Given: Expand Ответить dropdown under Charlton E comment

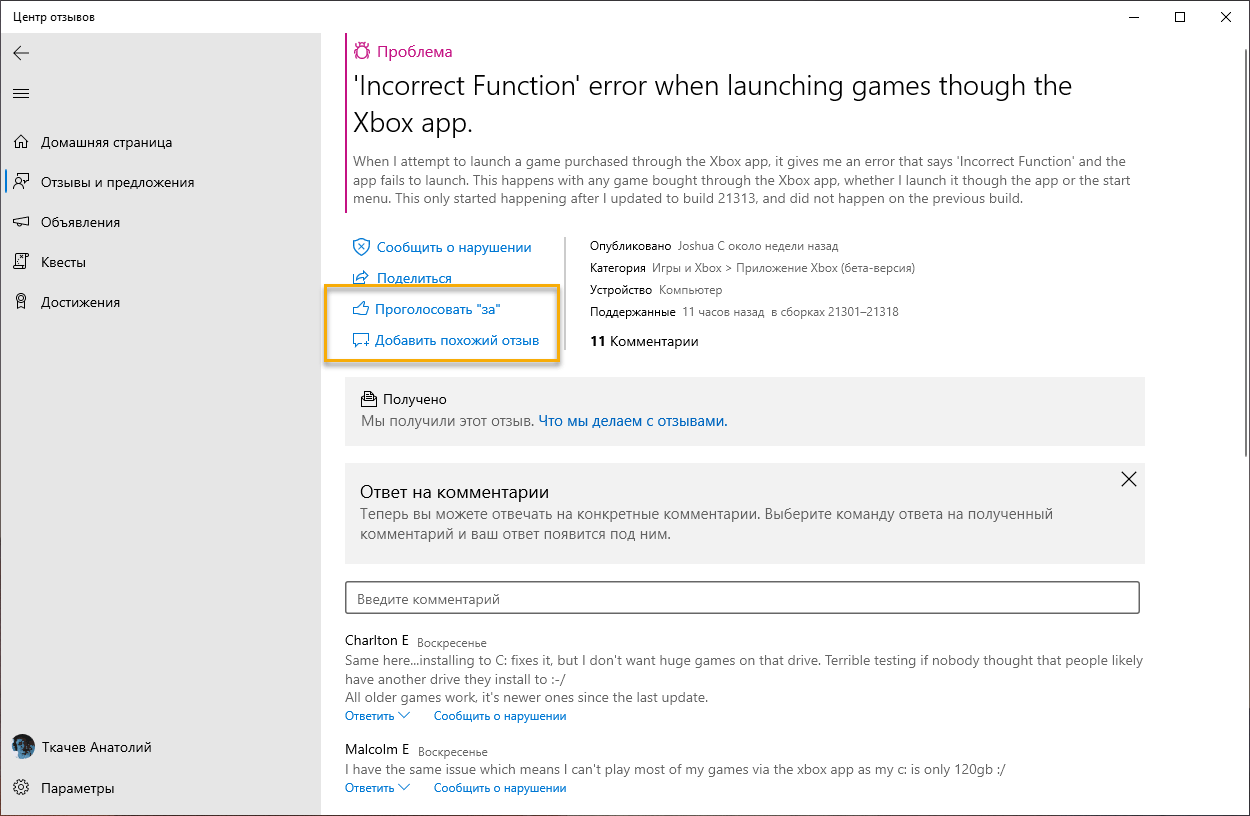Looking at the screenshot, I should [377, 716].
